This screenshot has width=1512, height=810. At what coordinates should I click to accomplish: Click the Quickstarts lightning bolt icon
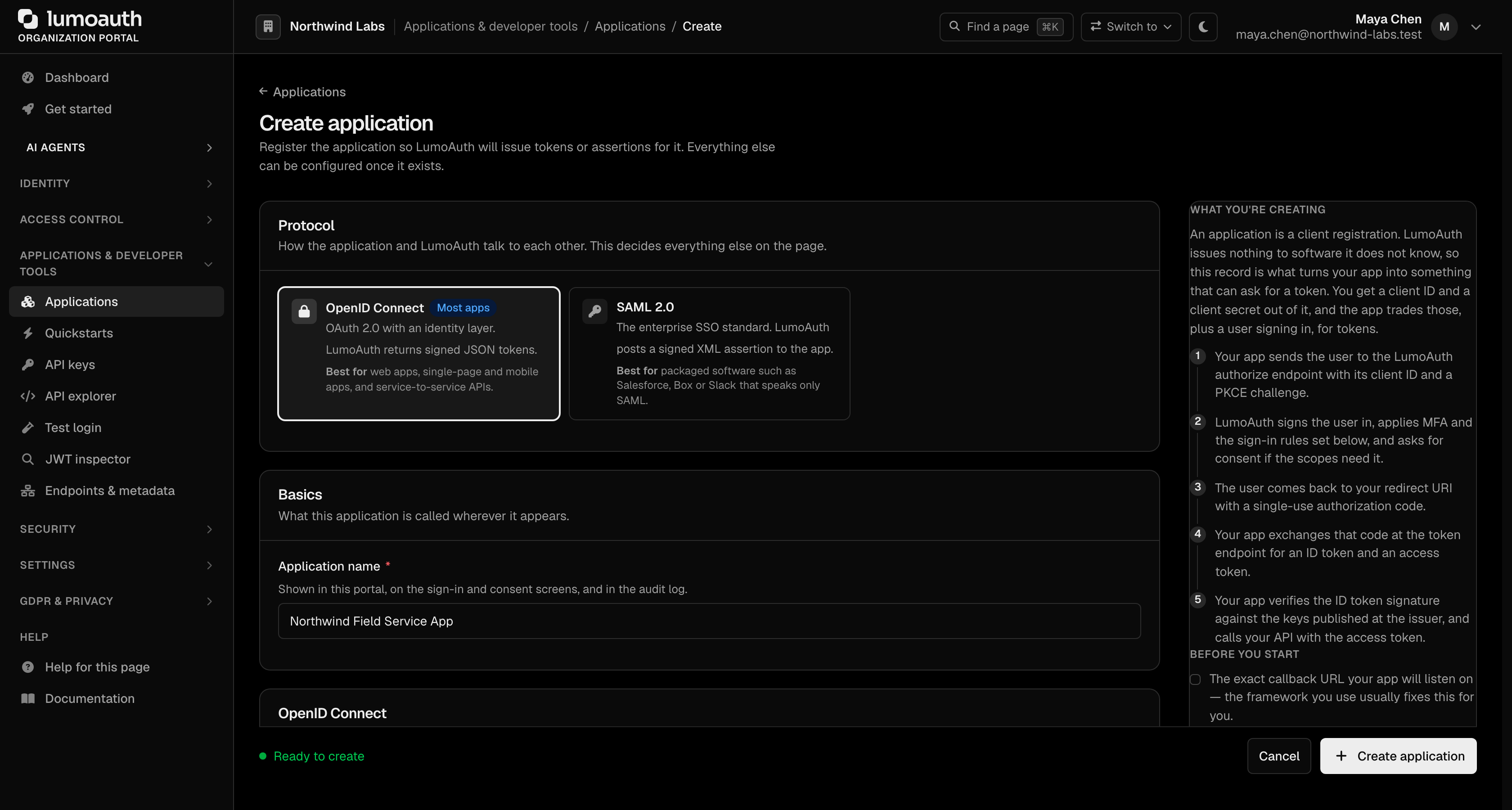pyautogui.click(x=27, y=333)
